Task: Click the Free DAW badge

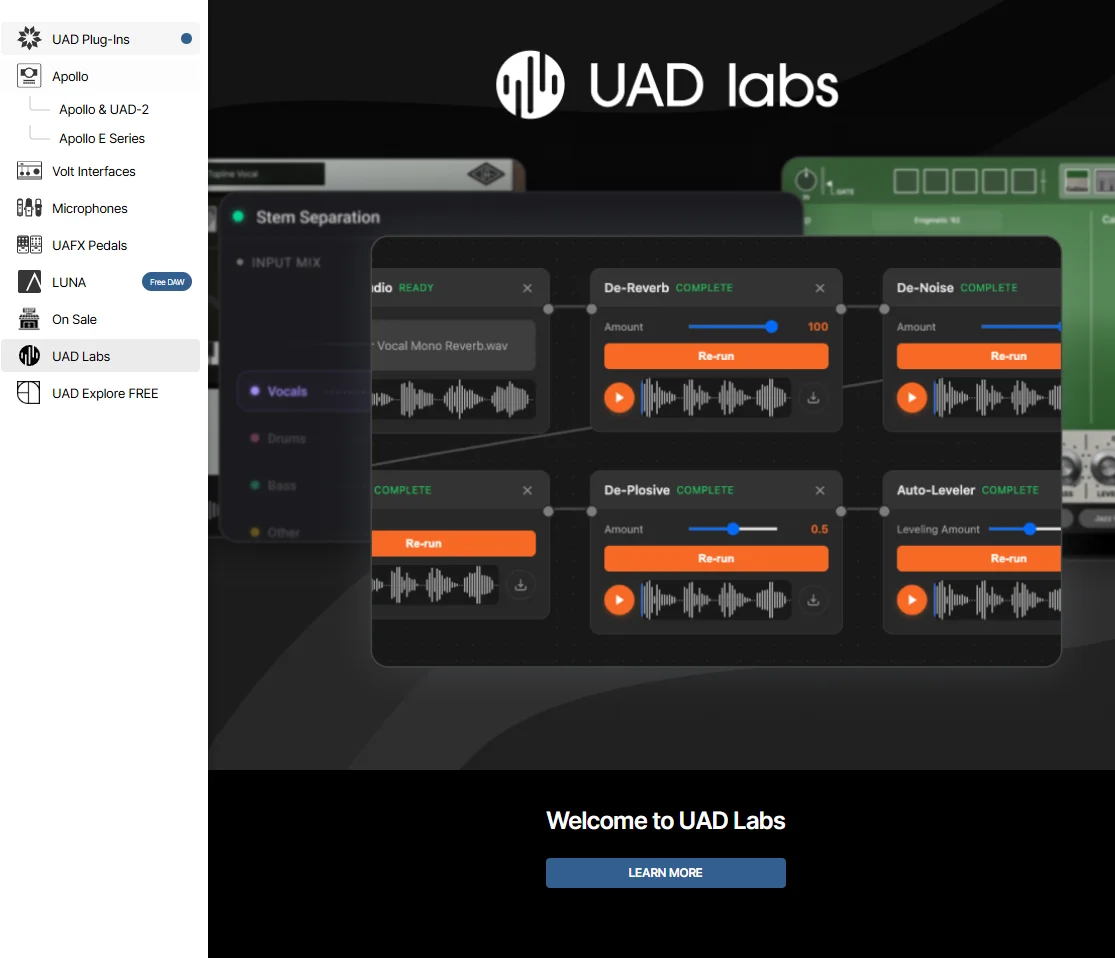Action: [167, 282]
